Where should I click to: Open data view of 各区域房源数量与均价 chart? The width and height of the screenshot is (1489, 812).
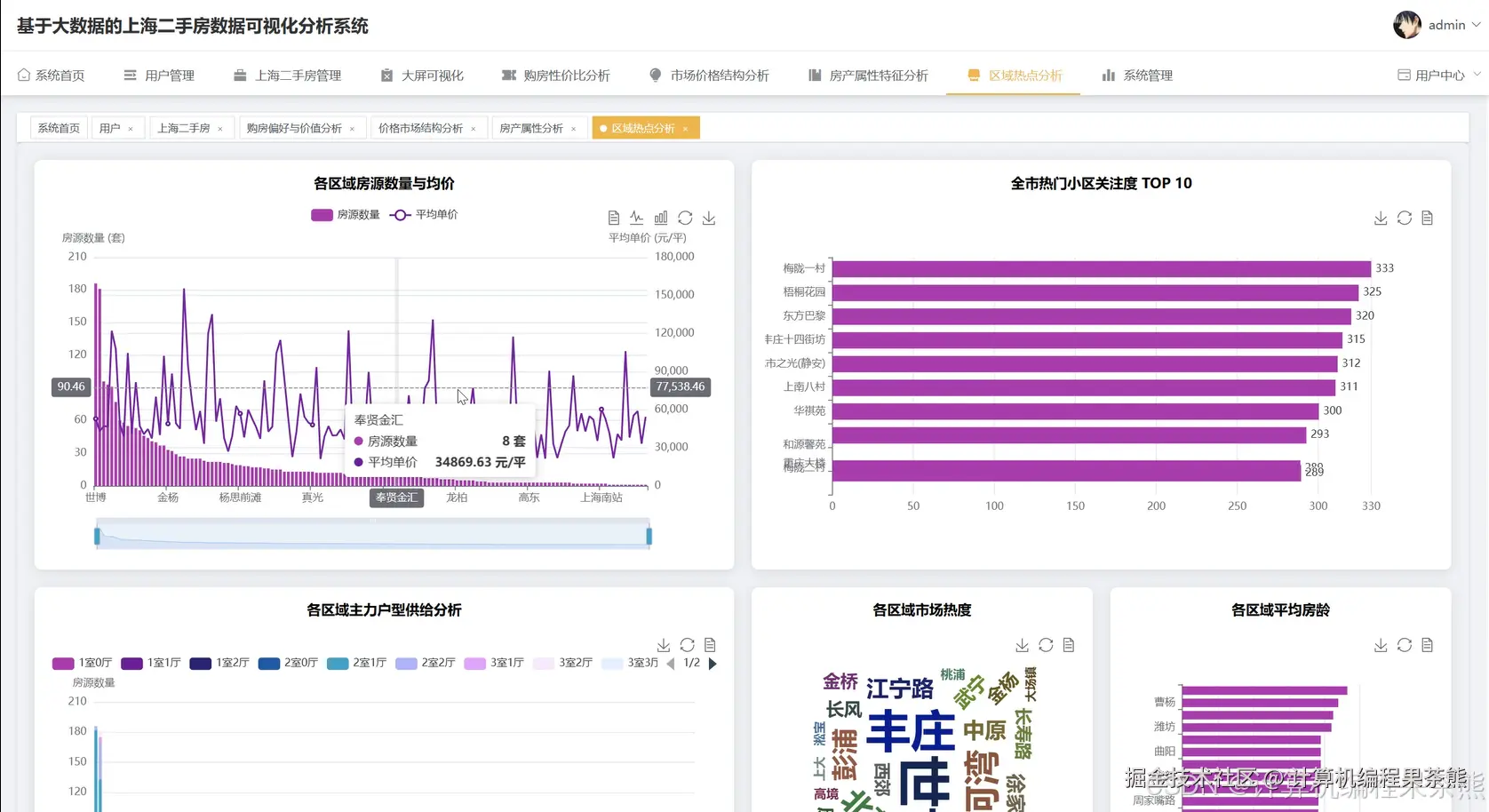(x=613, y=217)
